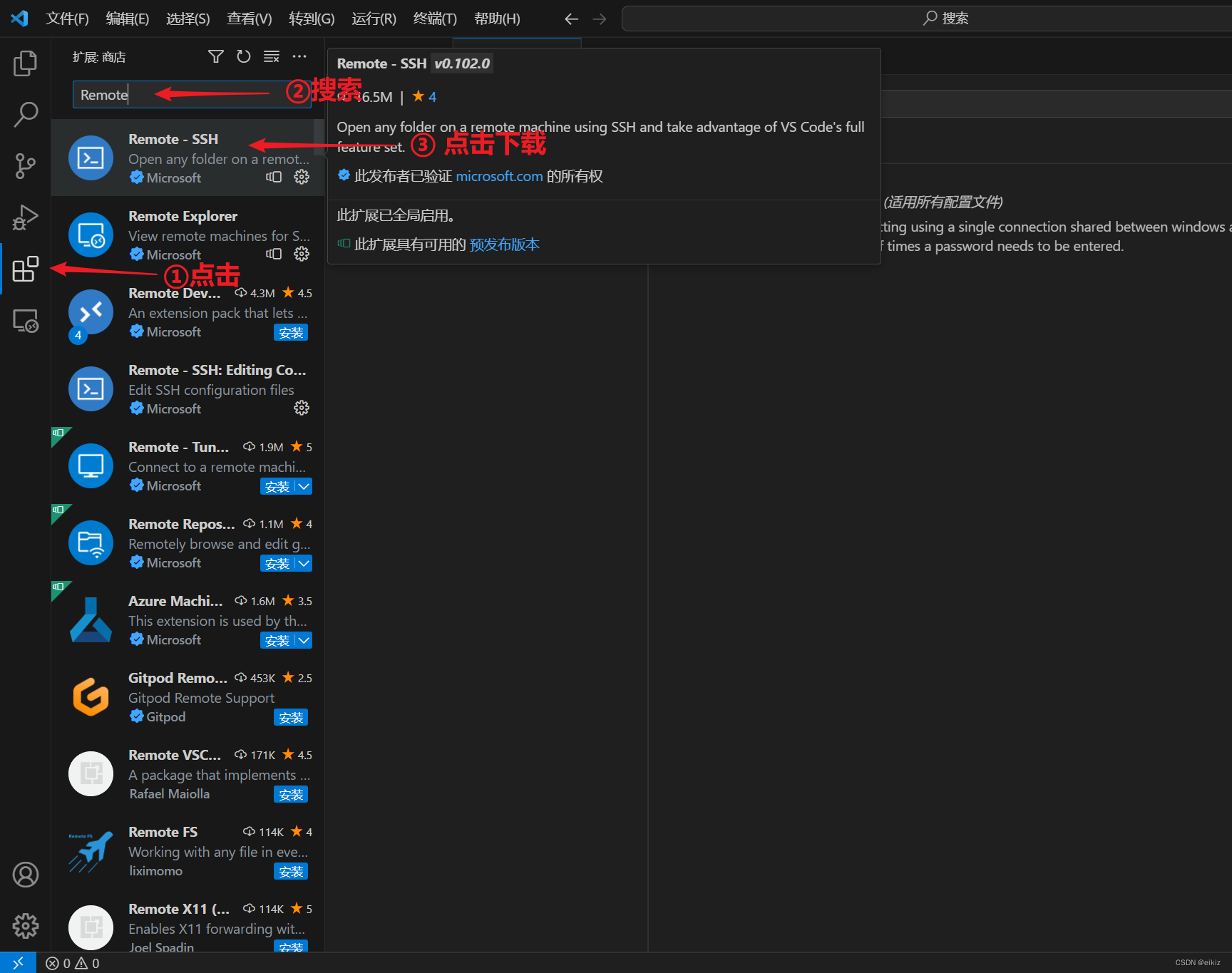The image size is (1232, 973).
Task: Open Manage settings gear in activity bar
Action: [25, 925]
